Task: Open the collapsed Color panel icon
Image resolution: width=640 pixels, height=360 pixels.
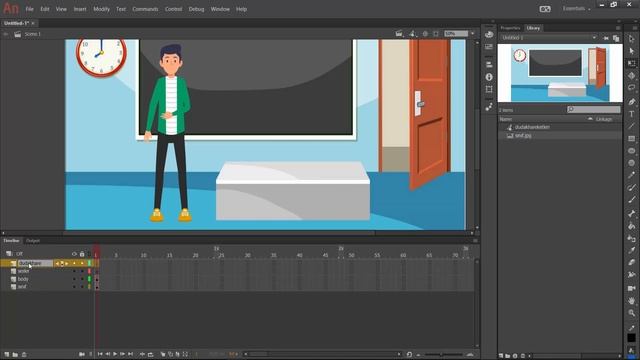Action: click(x=489, y=35)
